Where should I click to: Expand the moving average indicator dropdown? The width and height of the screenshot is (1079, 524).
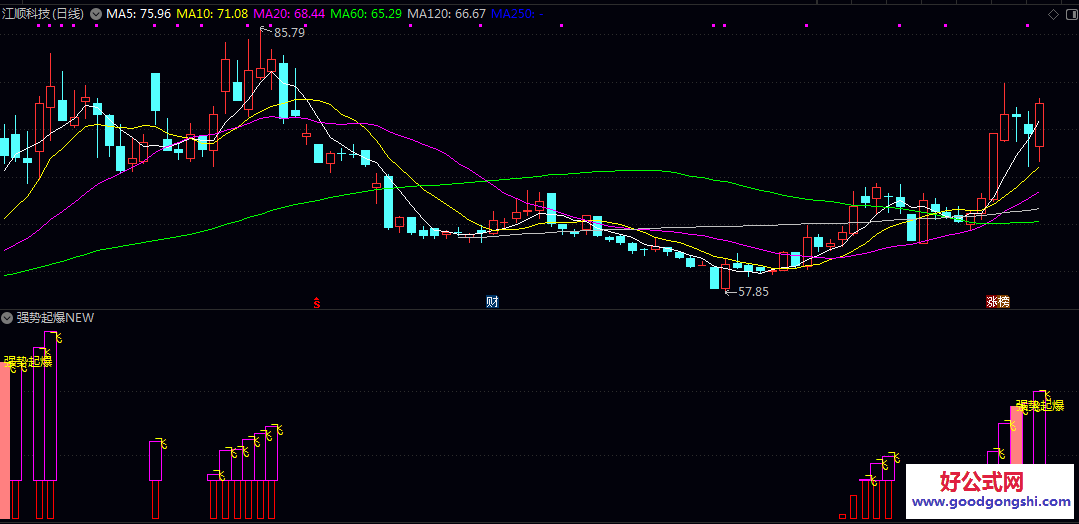click(x=96, y=14)
